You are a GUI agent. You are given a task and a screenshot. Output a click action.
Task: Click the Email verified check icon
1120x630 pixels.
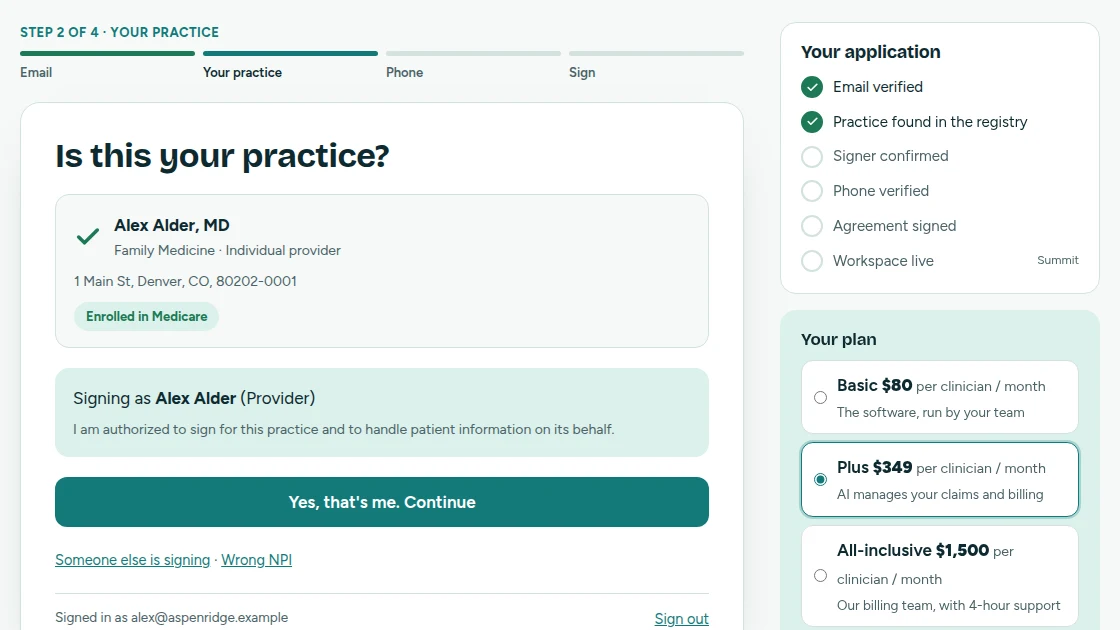pyautogui.click(x=811, y=87)
